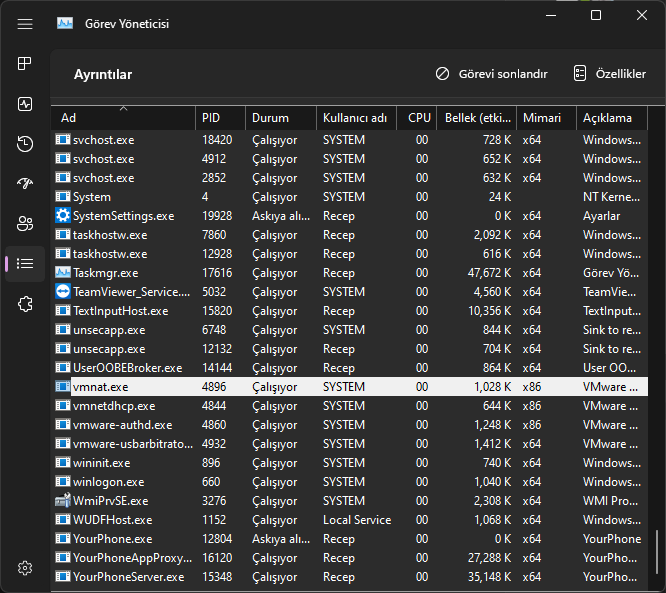The height and width of the screenshot is (593, 666).
Task: Open the Performance page icon in sidebar
Action: point(25,104)
